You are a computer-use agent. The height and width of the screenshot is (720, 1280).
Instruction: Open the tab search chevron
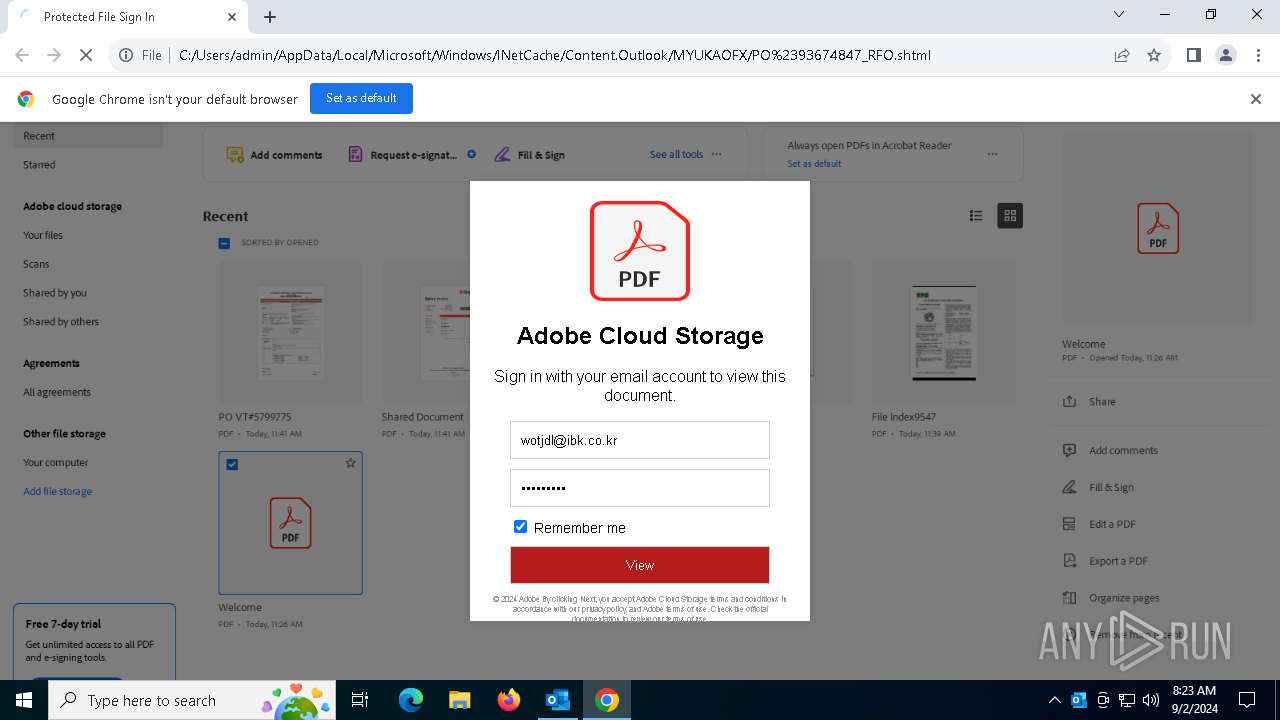pyautogui.click(x=1119, y=15)
